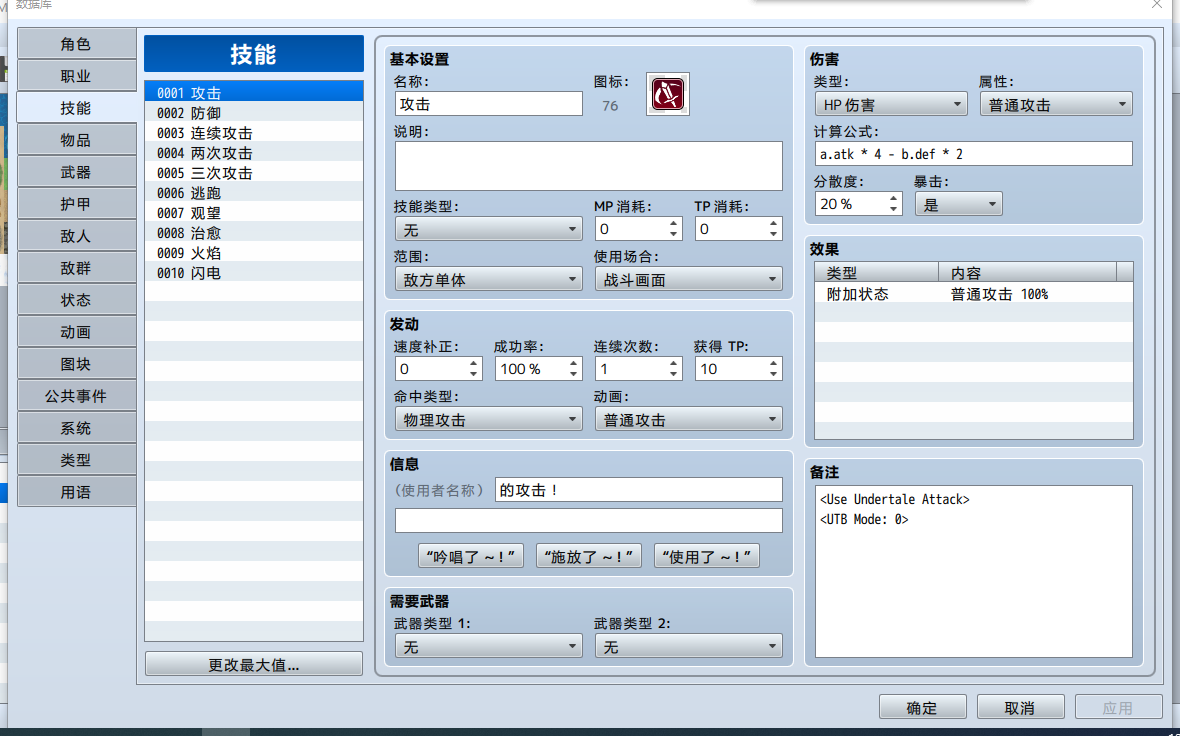Open the 使用场合 dropdown
The width and height of the screenshot is (1180, 736).
pos(688,279)
